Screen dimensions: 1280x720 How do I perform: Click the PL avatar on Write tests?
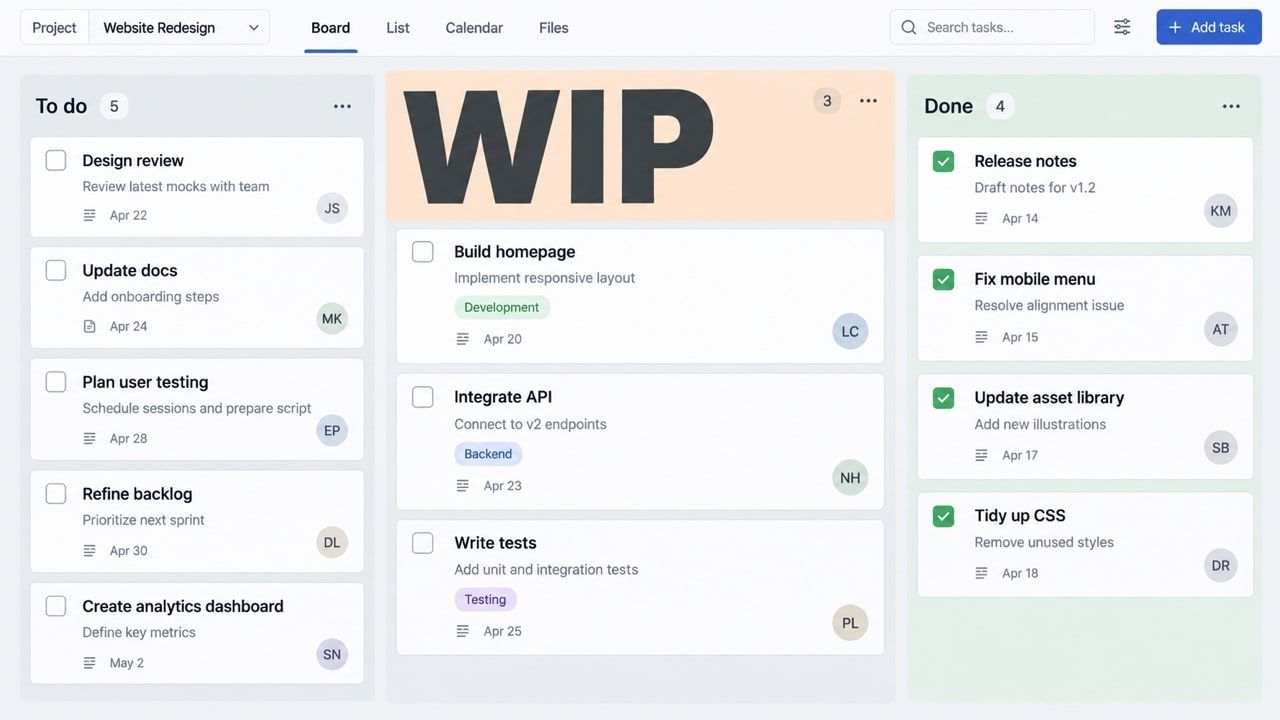coord(850,623)
